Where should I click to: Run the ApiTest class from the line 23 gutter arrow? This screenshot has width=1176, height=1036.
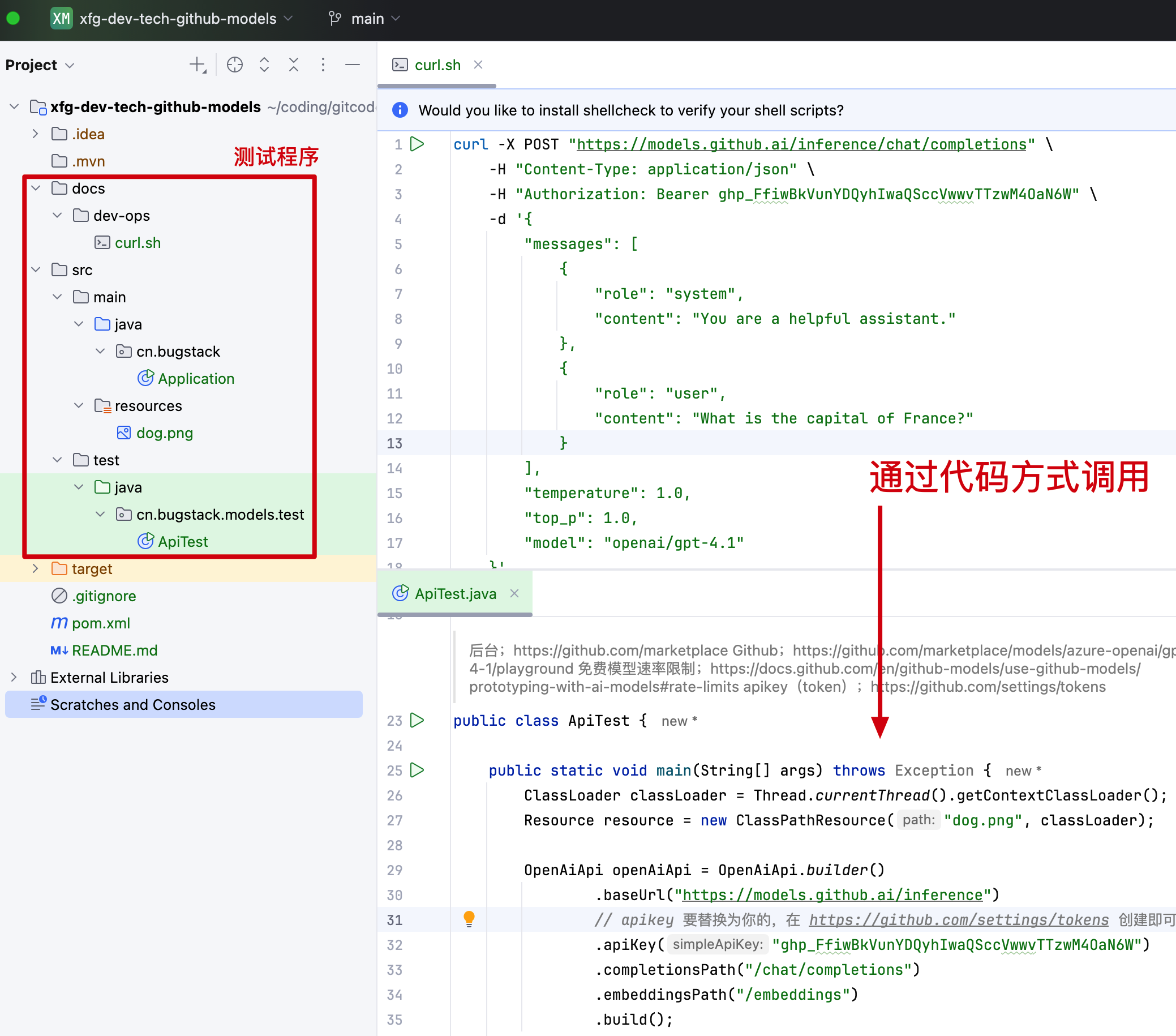tap(417, 720)
